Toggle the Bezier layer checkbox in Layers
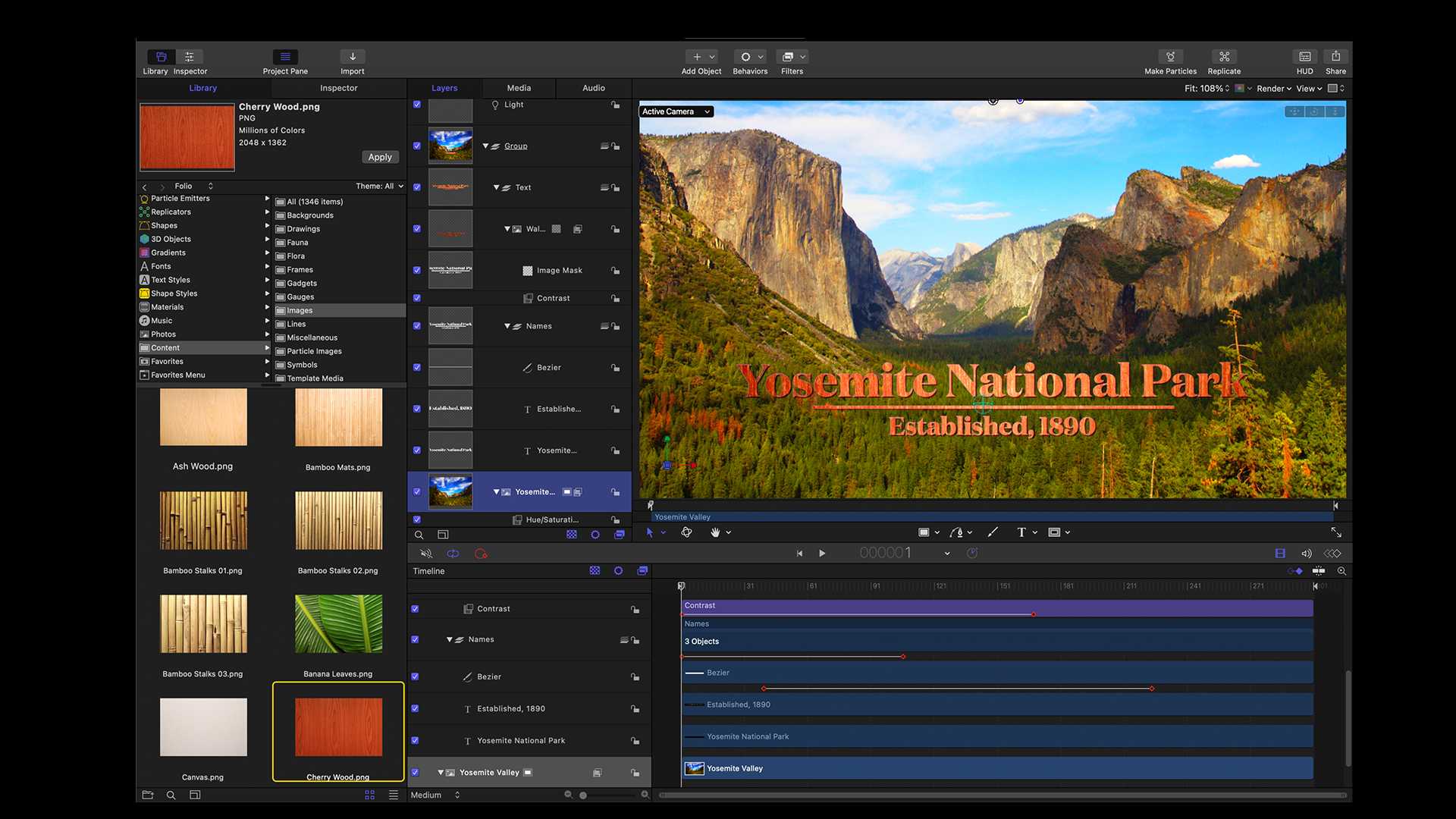Screen dimensions: 1456x819 coord(417,367)
